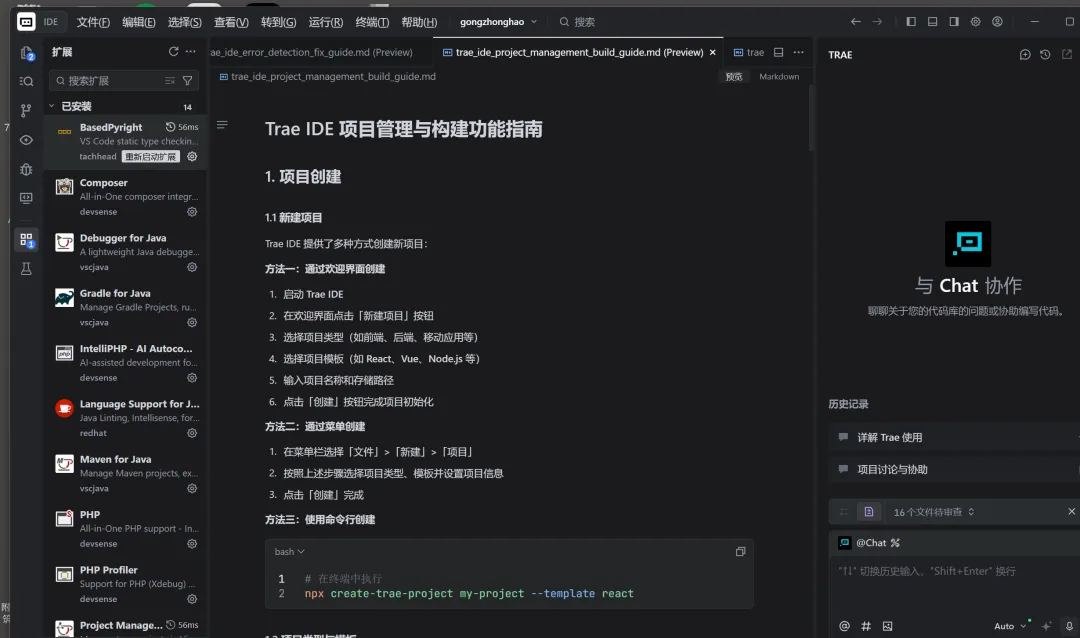Open the 终端(T) menu
The height and width of the screenshot is (638, 1080).
point(372,22)
